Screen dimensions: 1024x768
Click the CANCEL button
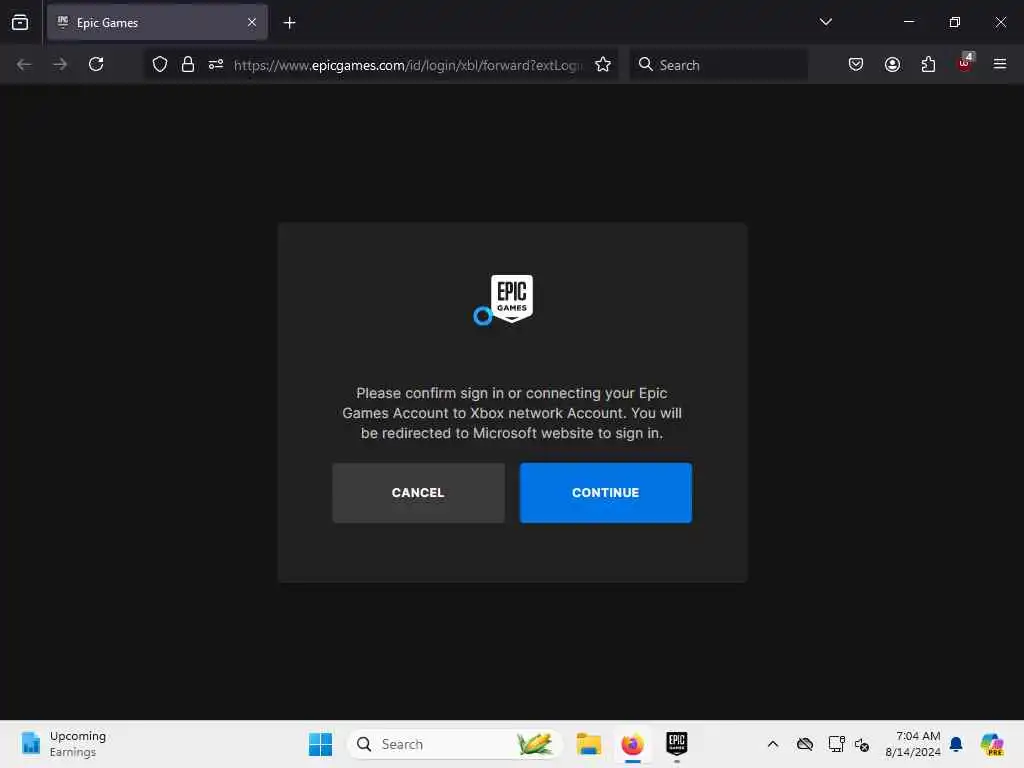(x=418, y=492)
